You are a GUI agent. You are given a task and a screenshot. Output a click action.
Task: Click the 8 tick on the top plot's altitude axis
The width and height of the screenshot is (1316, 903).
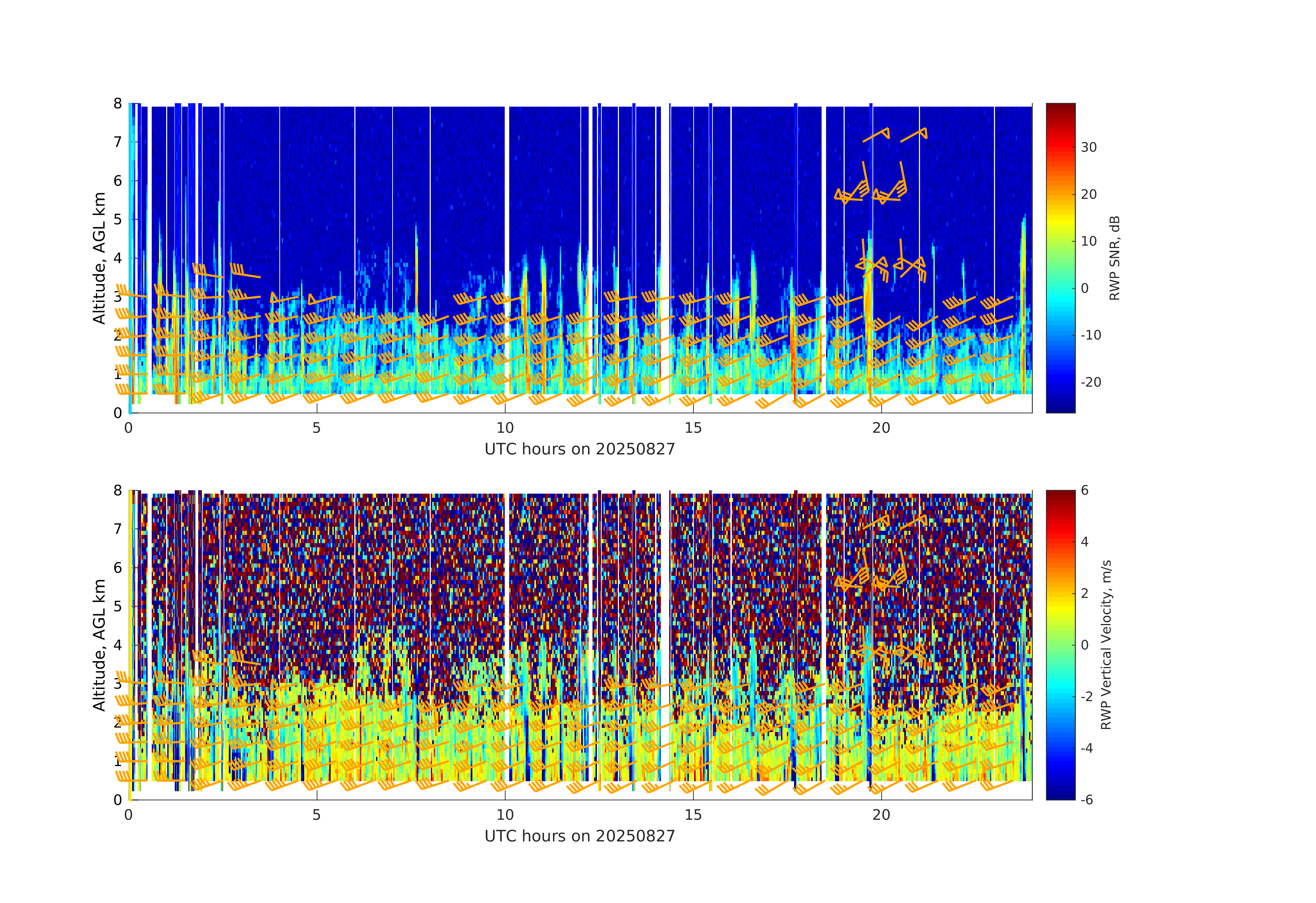coord(117,104)
